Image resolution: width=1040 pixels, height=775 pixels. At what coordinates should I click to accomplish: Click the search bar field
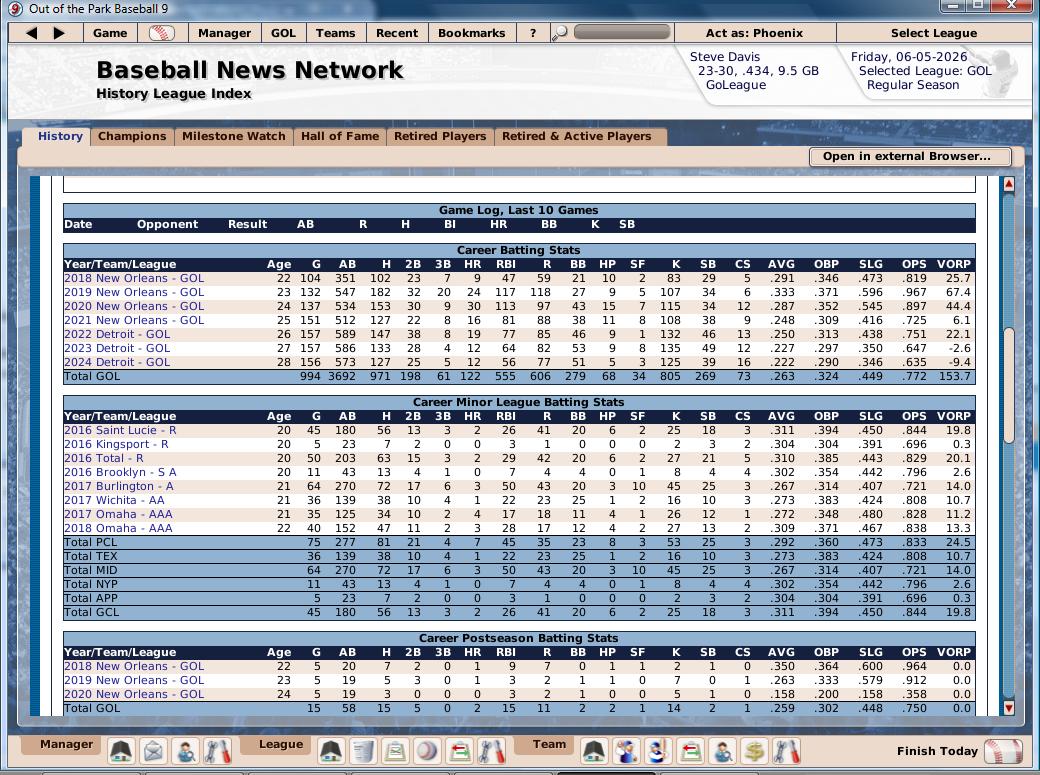click(x=621, y=33)
